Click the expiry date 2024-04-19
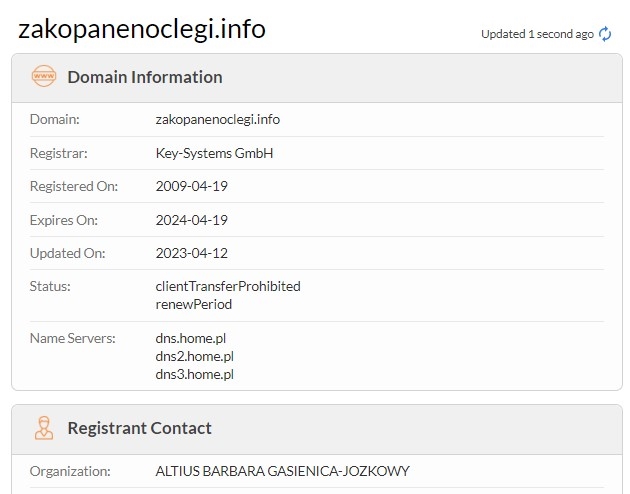Screen dimensions: 630x494 pos(192,220)
